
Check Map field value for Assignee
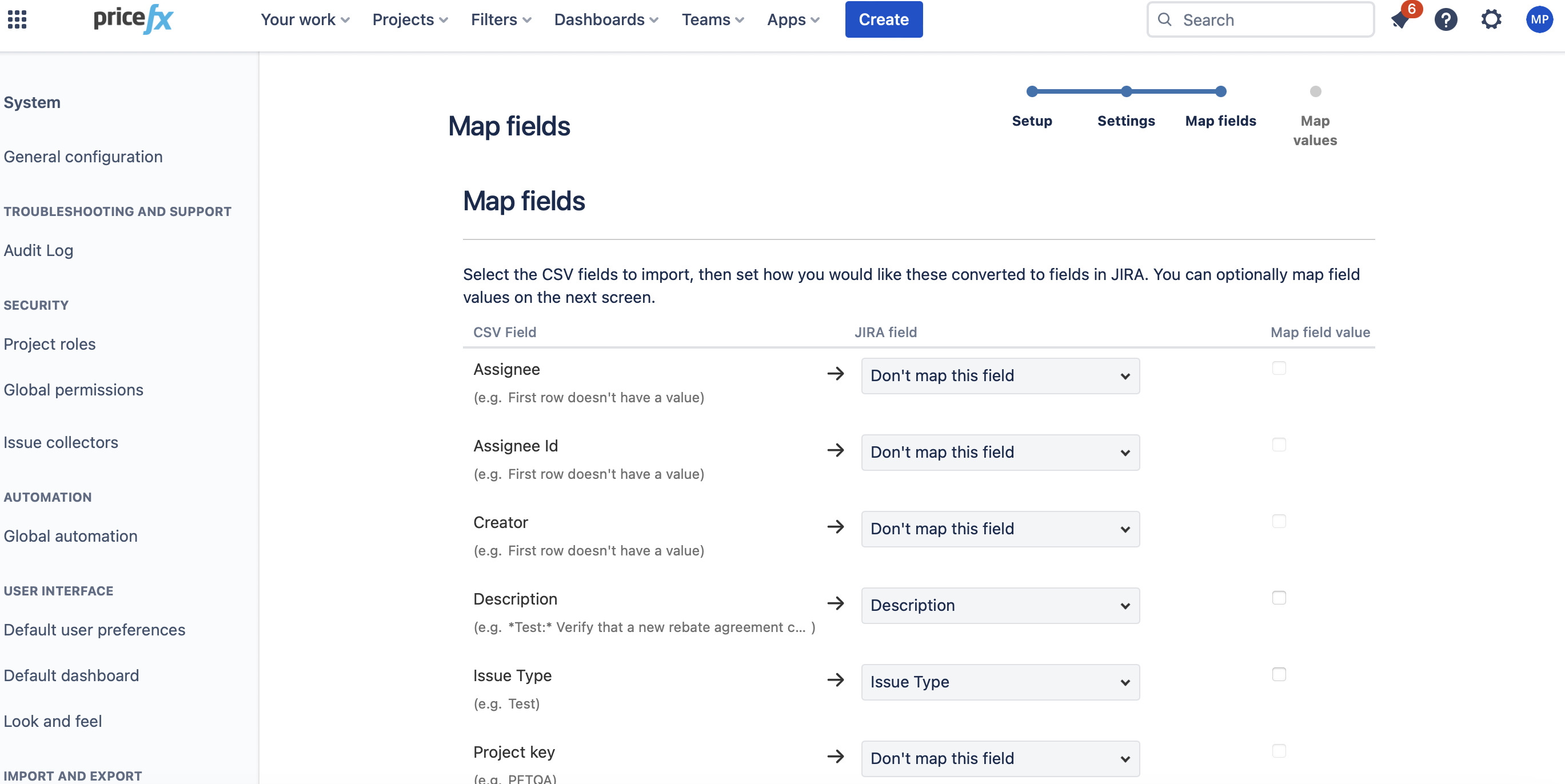[x=1279, y=368]
